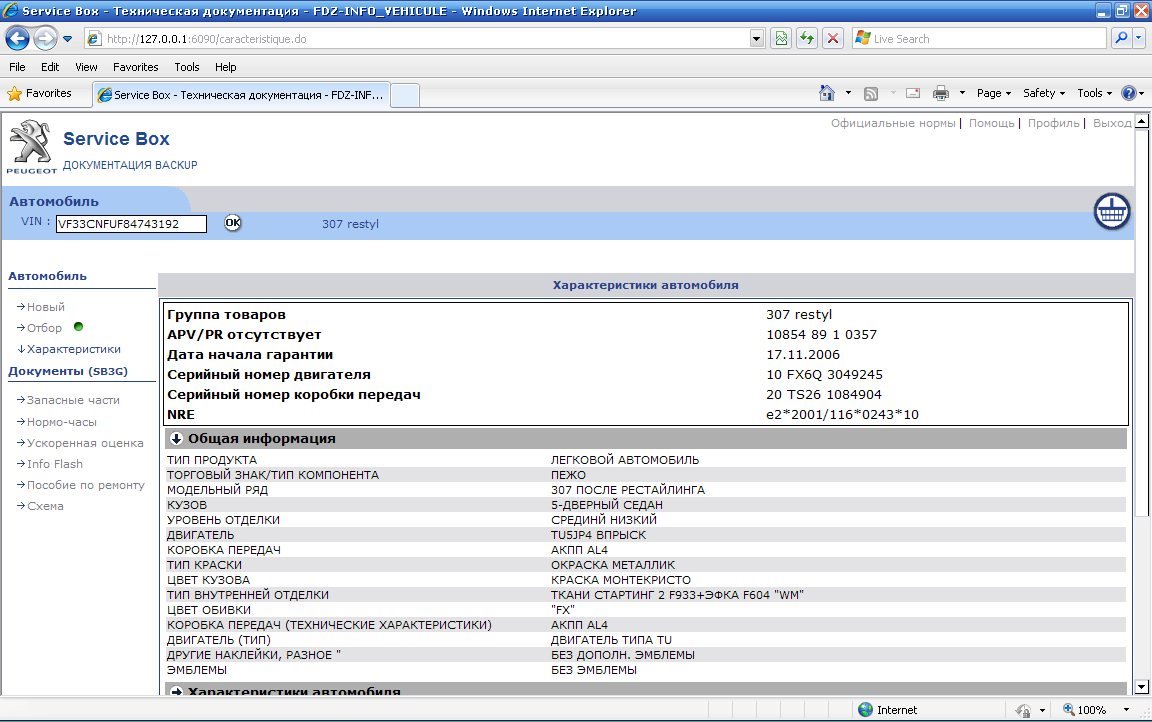Open Запасные части sidebar link

pos(73,400)
